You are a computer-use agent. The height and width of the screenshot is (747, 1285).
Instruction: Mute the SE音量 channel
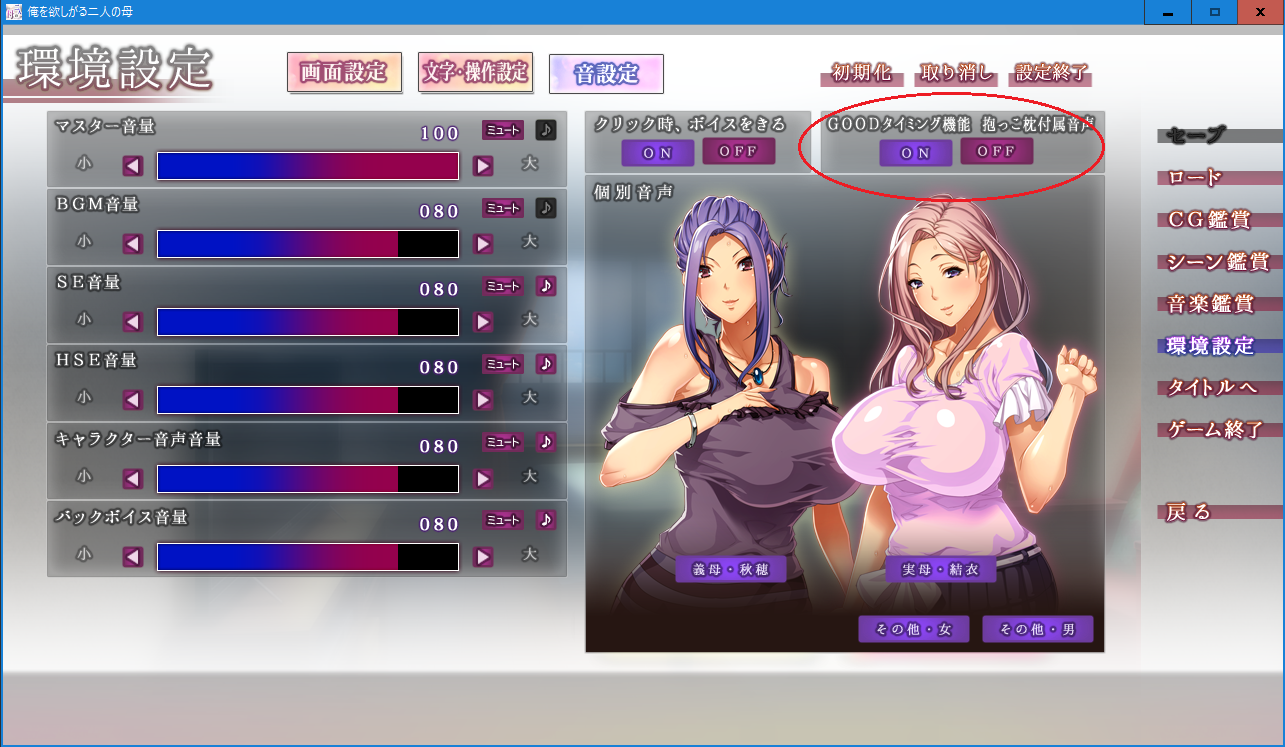[x=503, y=286]
